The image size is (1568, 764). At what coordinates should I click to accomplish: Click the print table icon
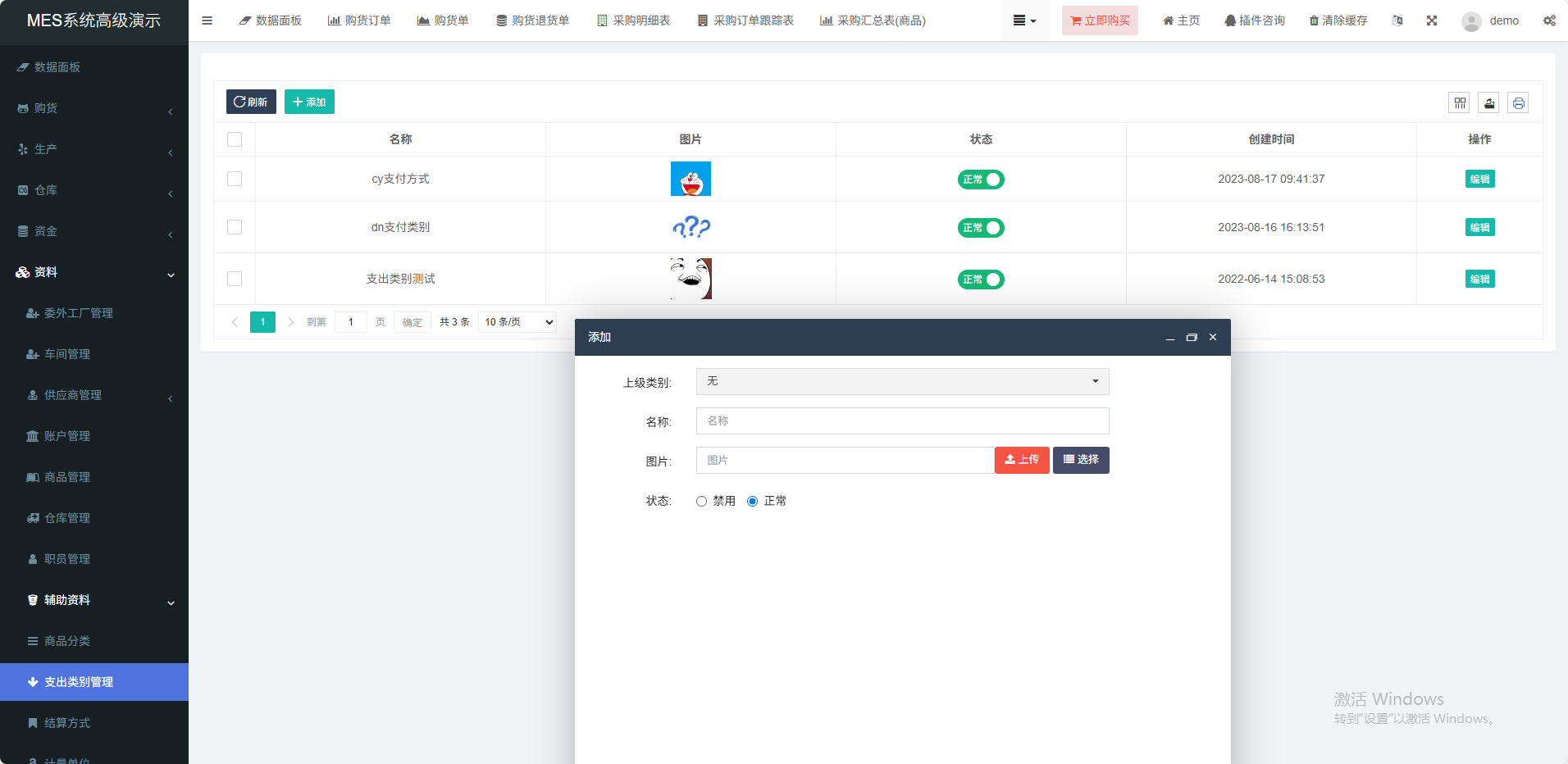click(1518, 102)
